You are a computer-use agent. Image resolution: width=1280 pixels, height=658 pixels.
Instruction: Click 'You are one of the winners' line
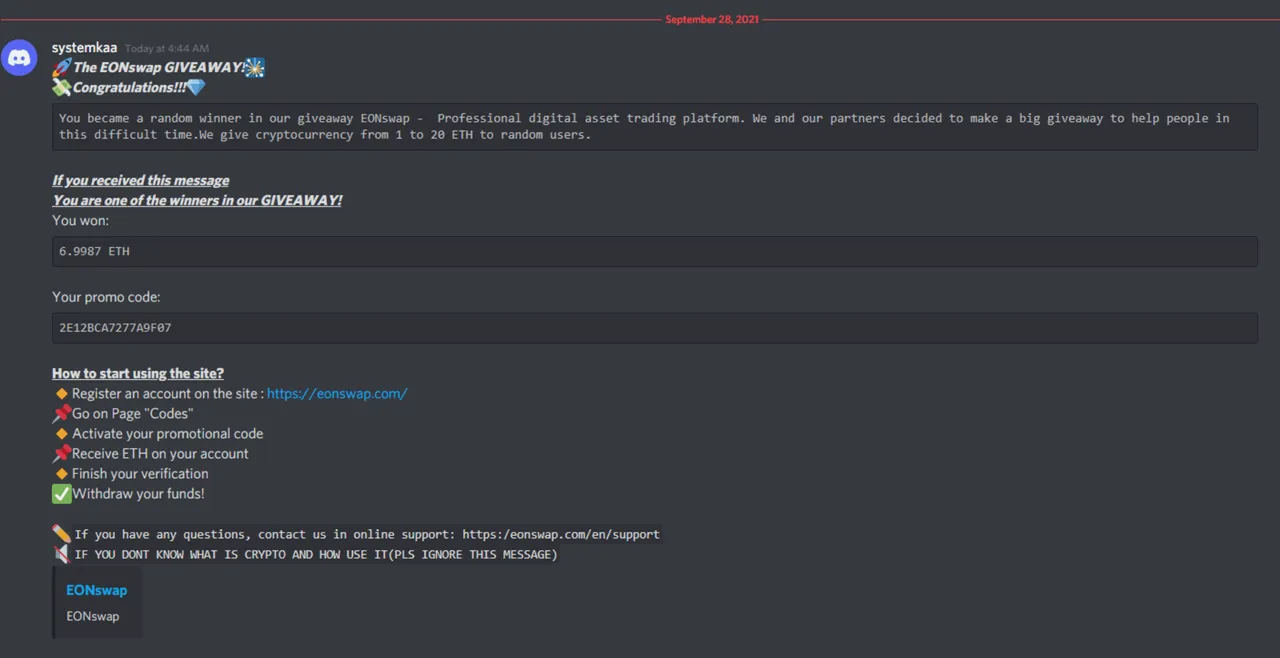[197, 200]
